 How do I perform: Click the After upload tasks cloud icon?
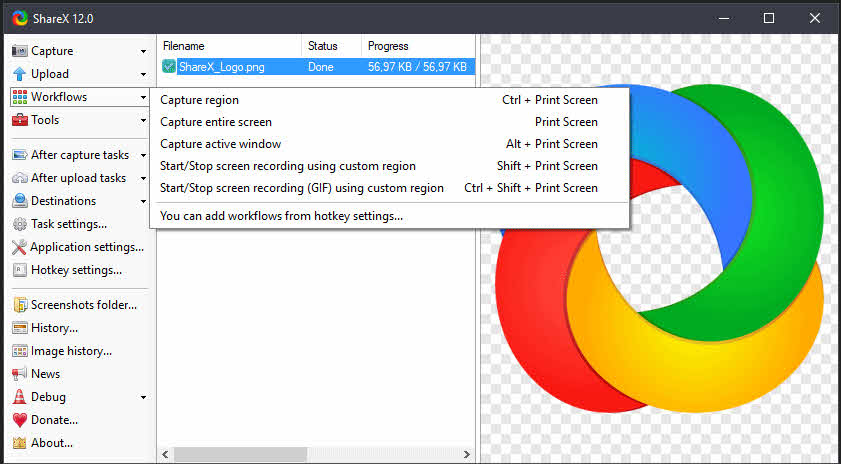pyautogui.click(x=19, y=178)
